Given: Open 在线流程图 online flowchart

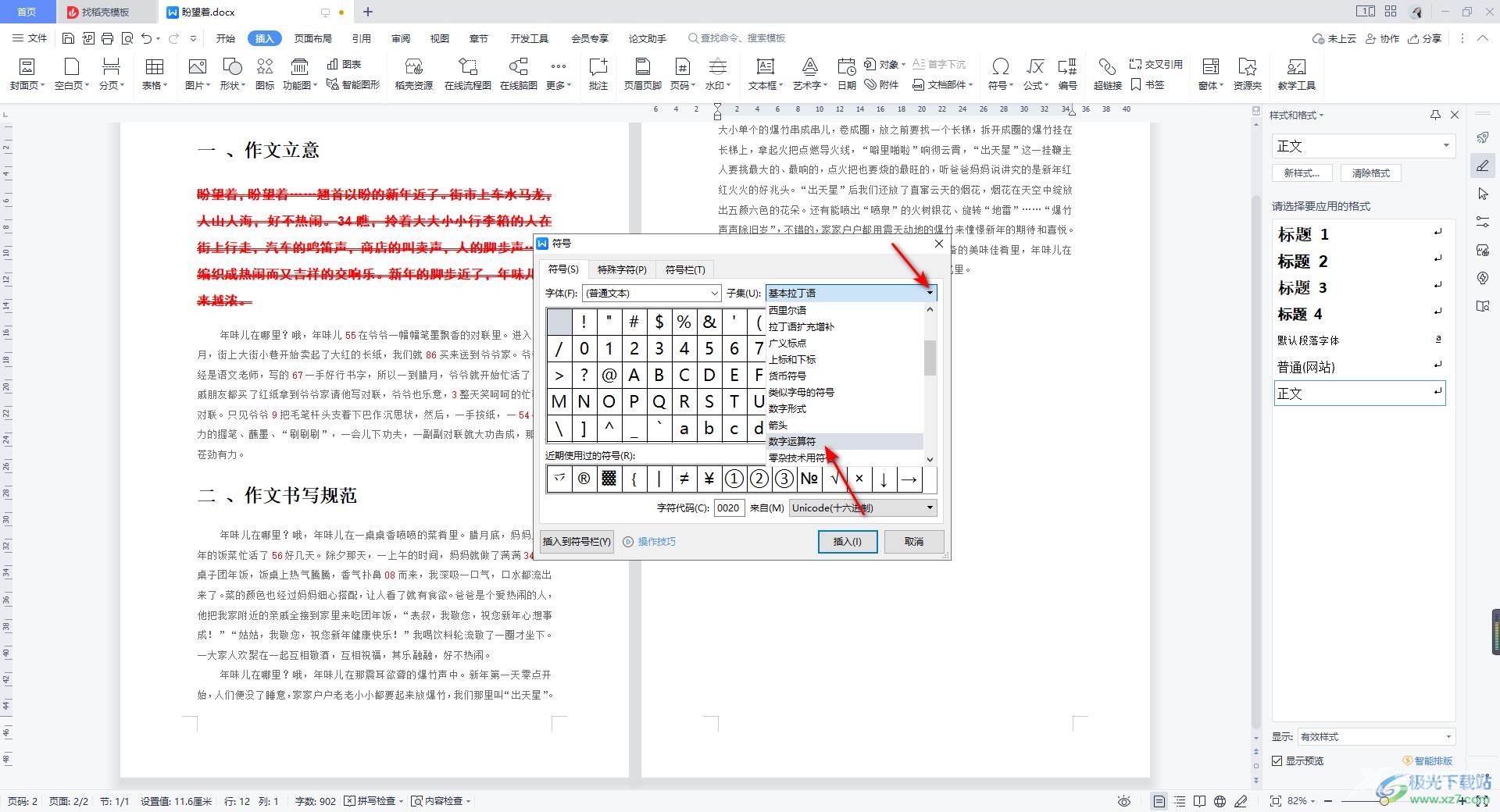Looking at the screenshot, I should coord(467,74).
